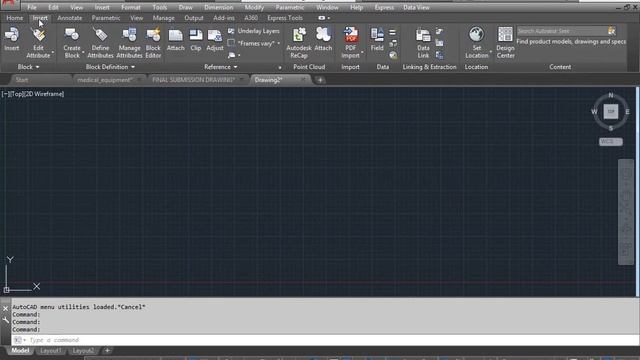Click the Underlay Layers icon

[x=231, y=31]
